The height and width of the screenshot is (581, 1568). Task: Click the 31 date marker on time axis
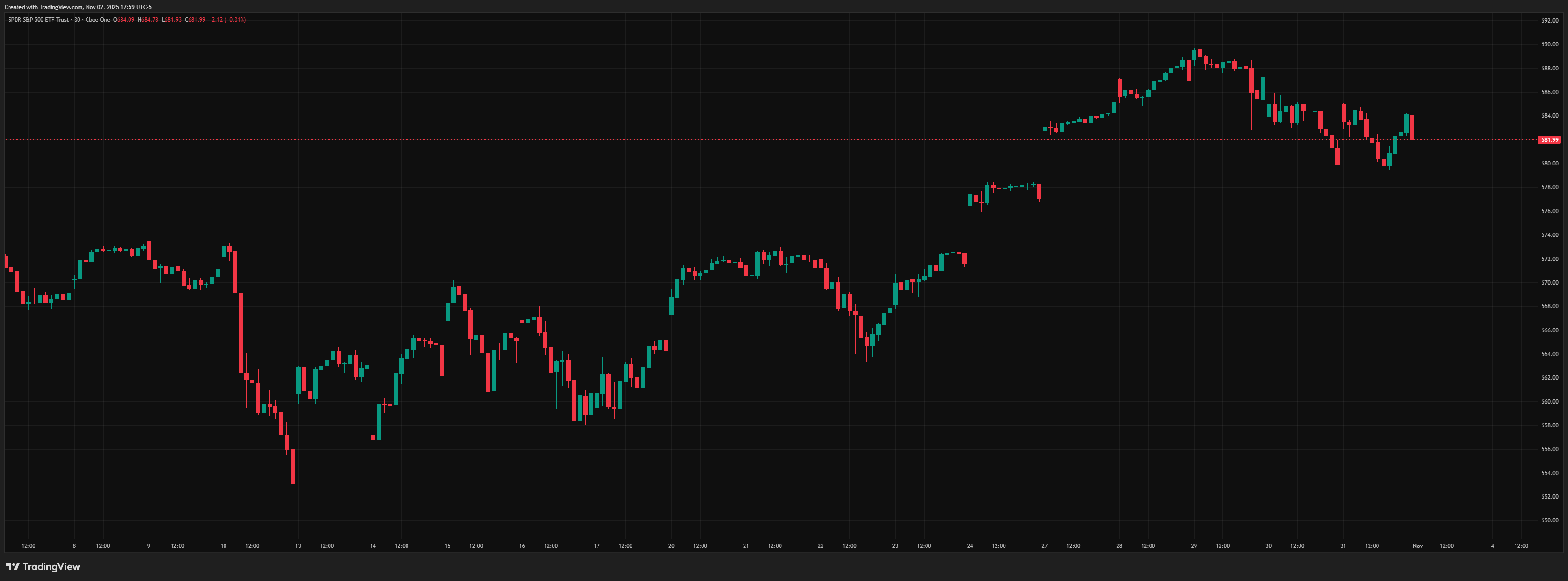(1343, 546)
